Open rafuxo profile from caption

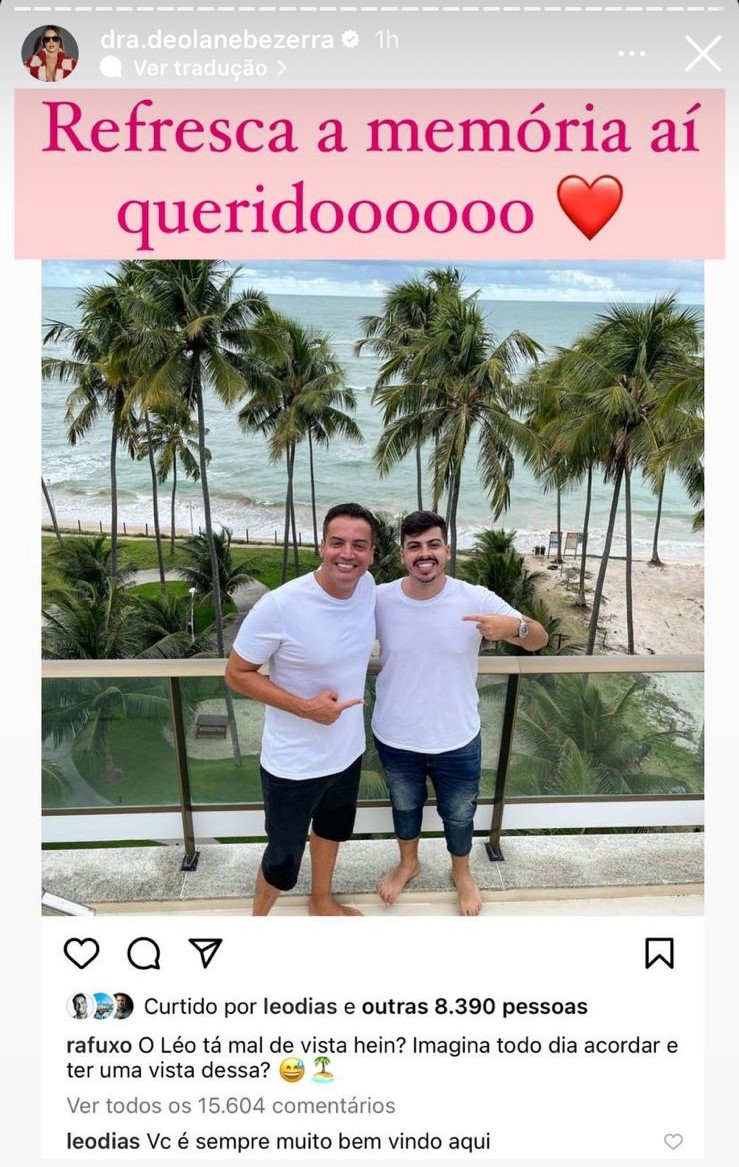pos(99,1046)
